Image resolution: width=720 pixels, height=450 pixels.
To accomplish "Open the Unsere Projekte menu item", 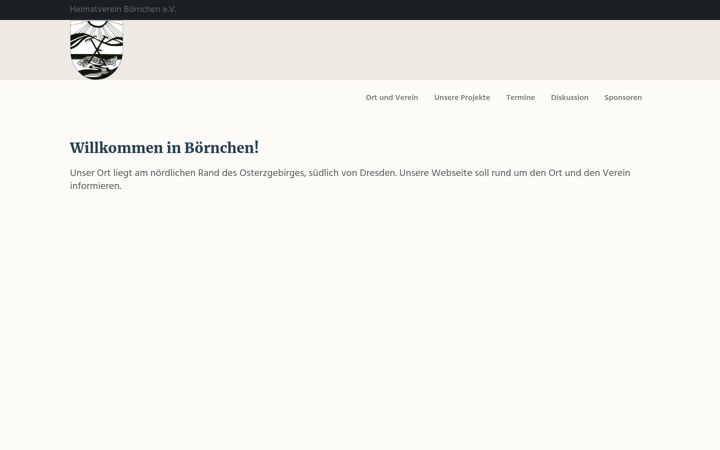I will (462, 97).
